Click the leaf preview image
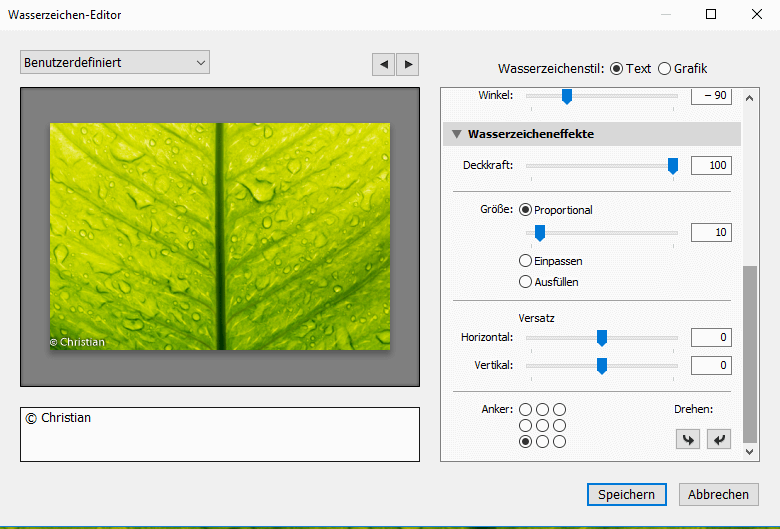This screenshot has width=780, height=529. click(x=220, y=236)
